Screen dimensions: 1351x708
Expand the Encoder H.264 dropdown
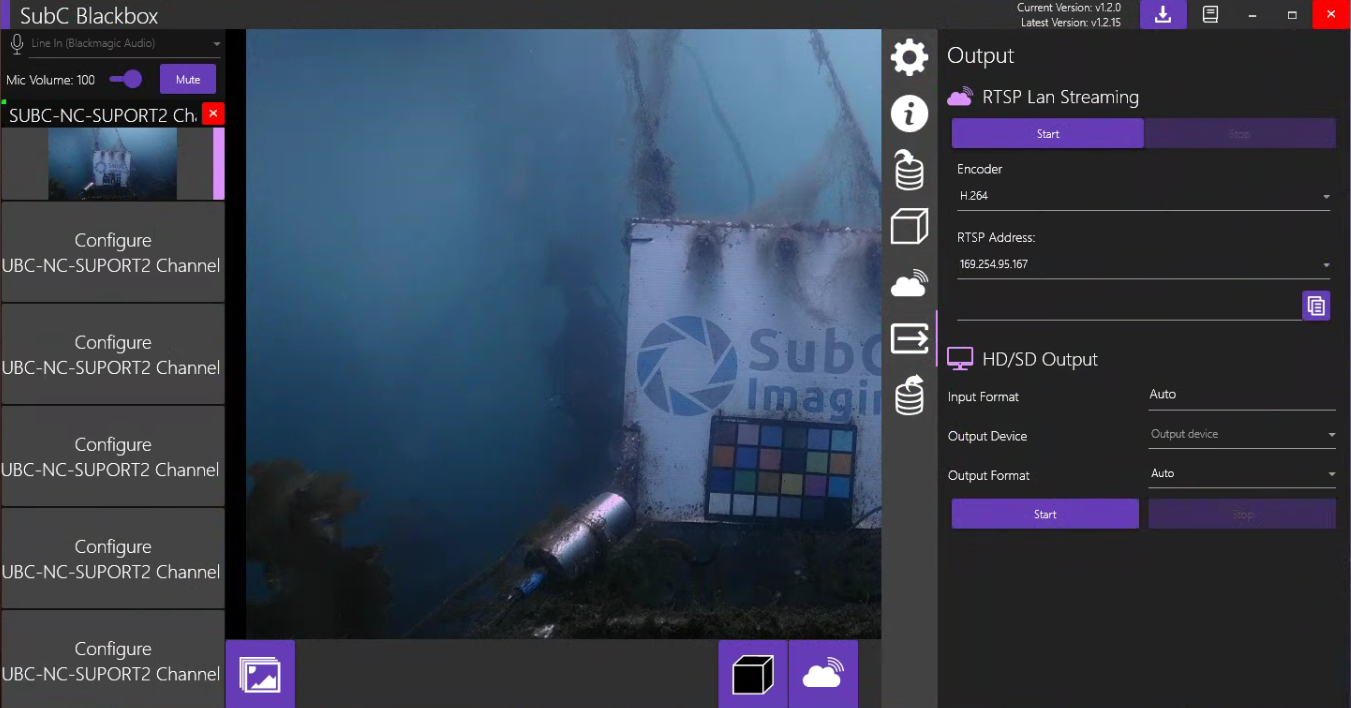(1143, 196)
